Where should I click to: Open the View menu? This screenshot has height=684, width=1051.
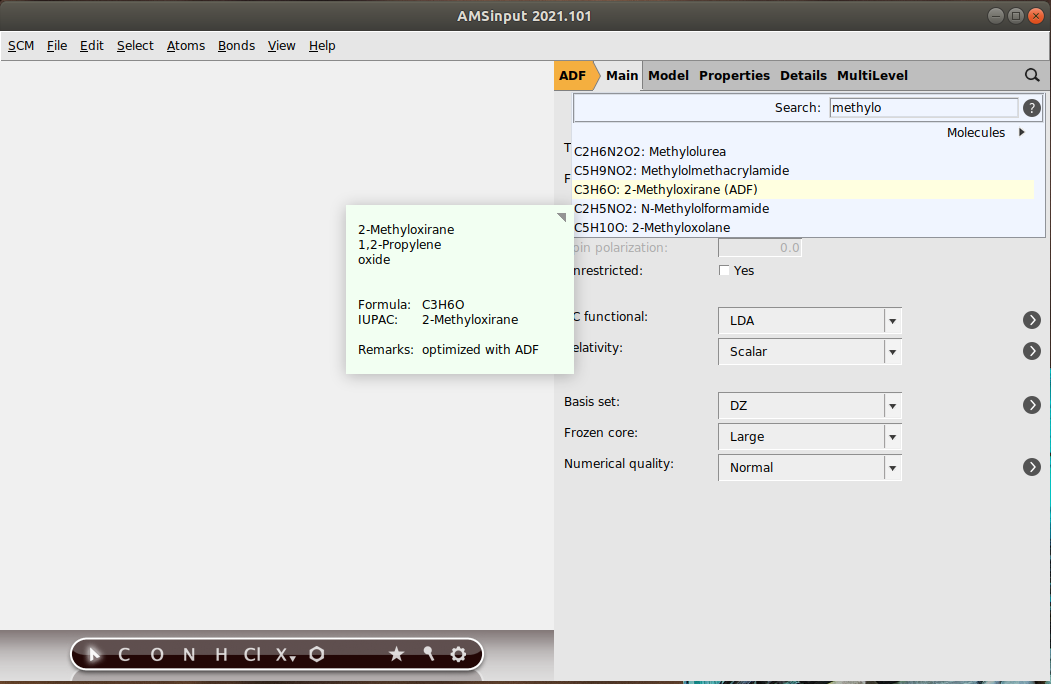[x=282, y=46]
